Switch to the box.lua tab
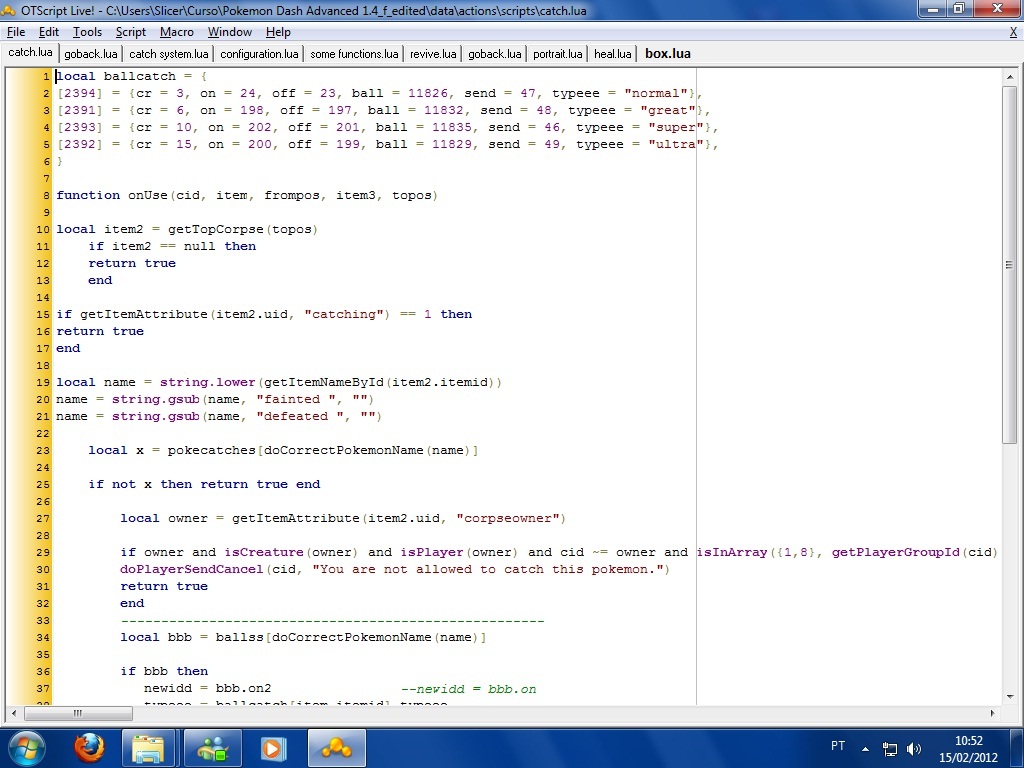1024x768 pixels. [x=667, y=54]
